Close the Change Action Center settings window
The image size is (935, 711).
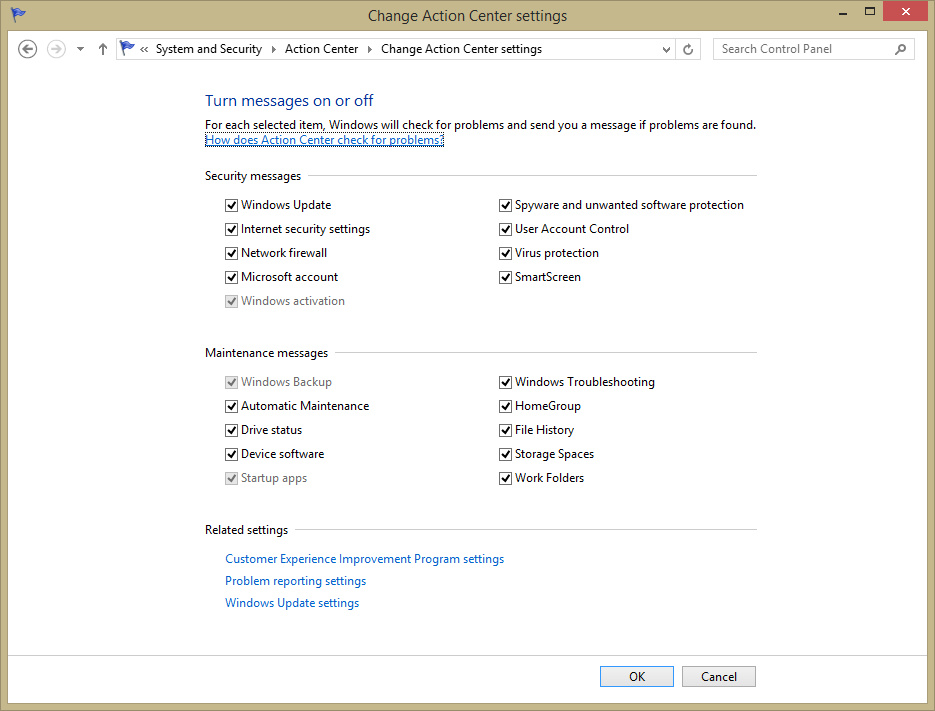(905, 11)
